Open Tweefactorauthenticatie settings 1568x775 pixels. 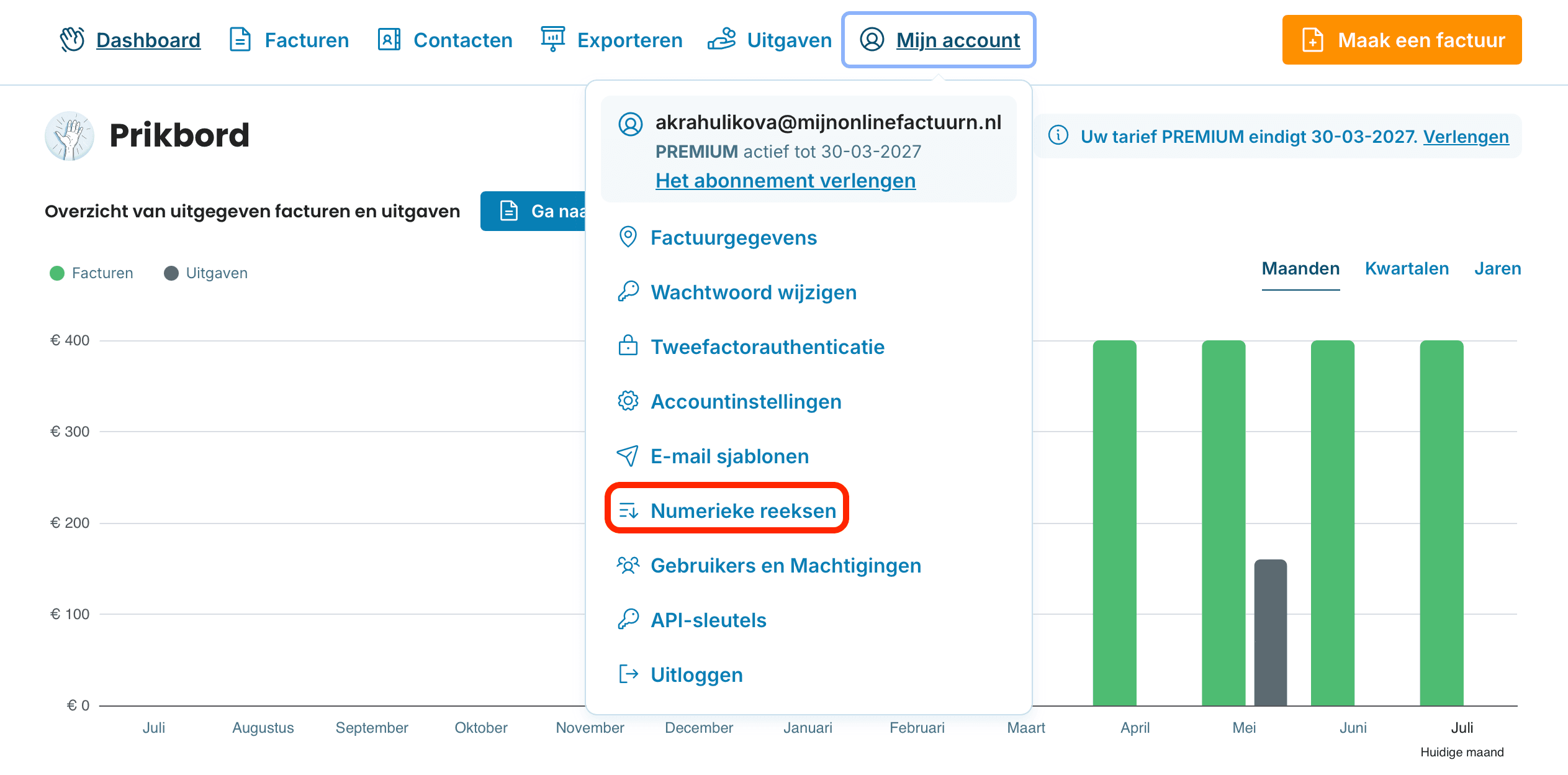tap(751, 347)
